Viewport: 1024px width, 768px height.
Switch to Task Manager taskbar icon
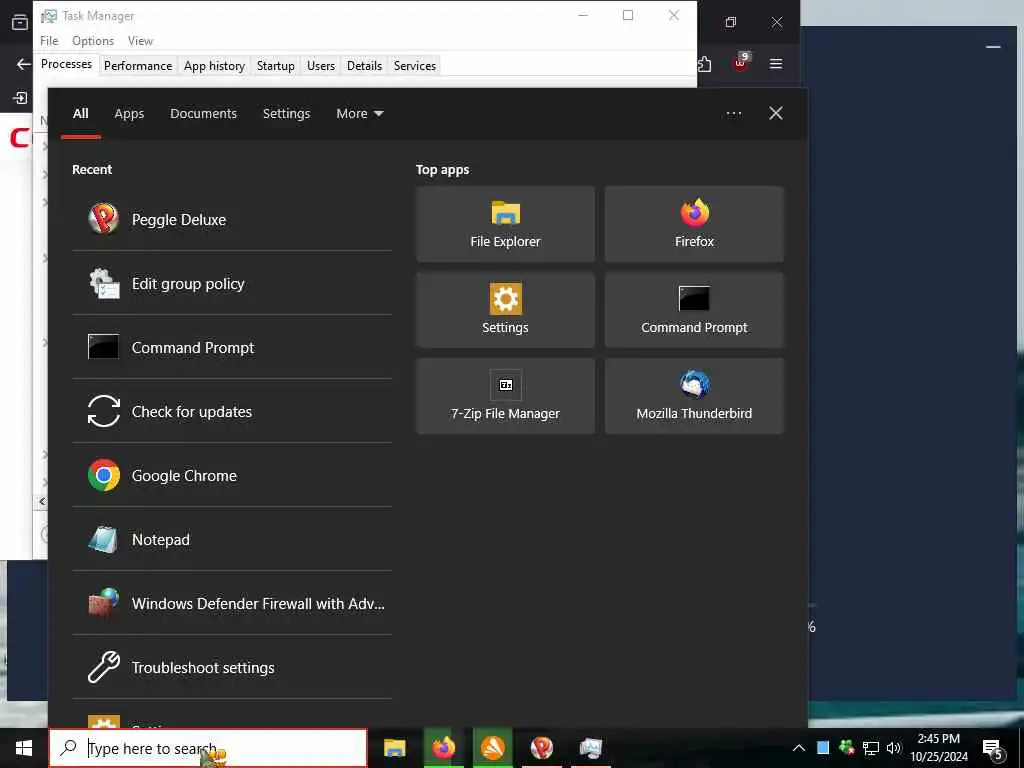pos(590,748)
